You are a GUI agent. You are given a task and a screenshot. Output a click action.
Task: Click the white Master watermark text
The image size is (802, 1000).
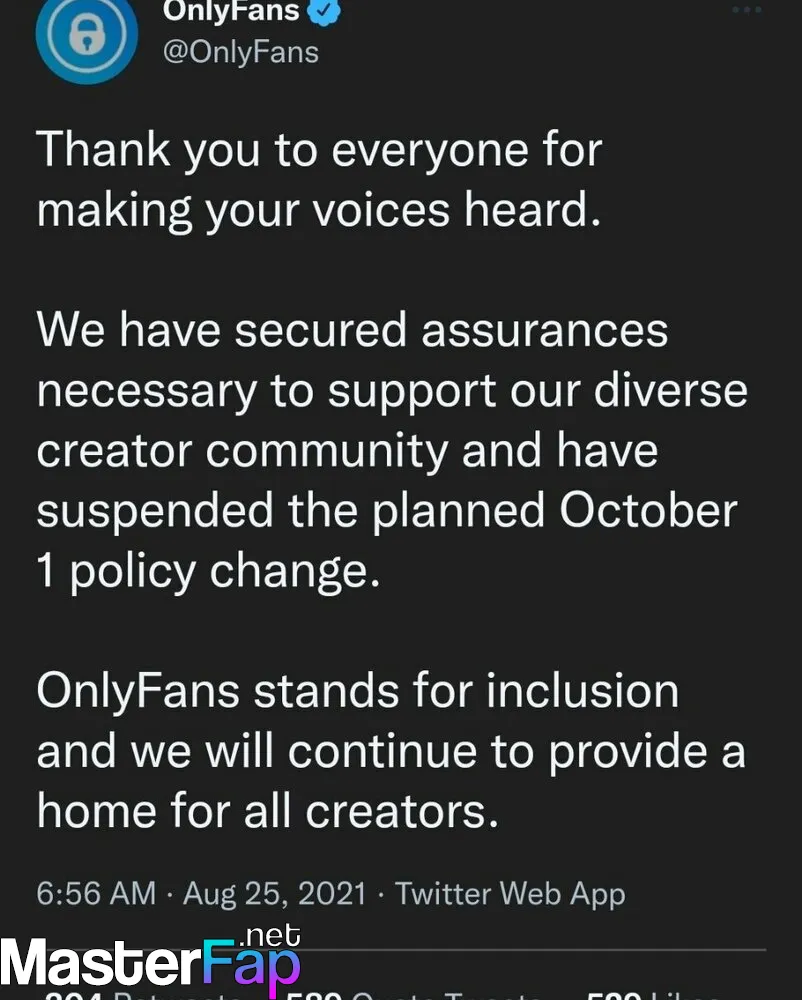(102, 964)
